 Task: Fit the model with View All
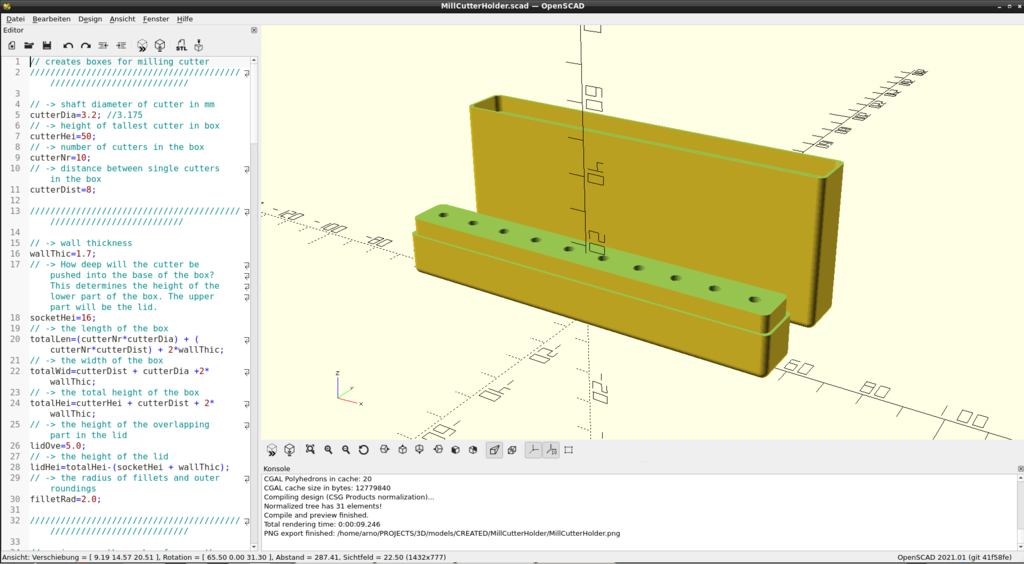(x=310, y=450)
